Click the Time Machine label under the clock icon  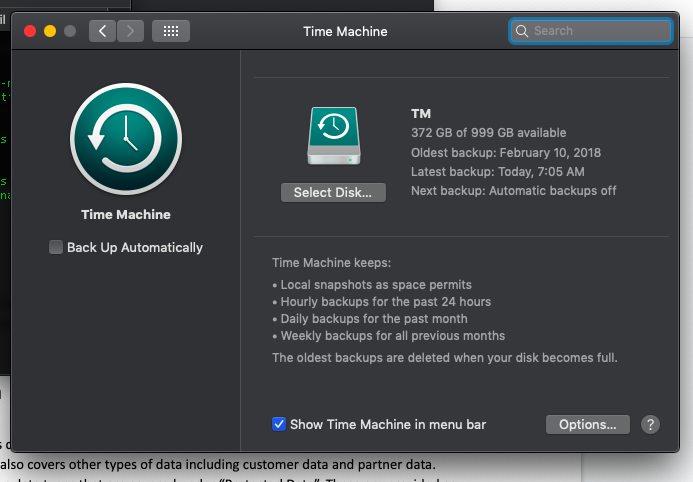point(126,215)
